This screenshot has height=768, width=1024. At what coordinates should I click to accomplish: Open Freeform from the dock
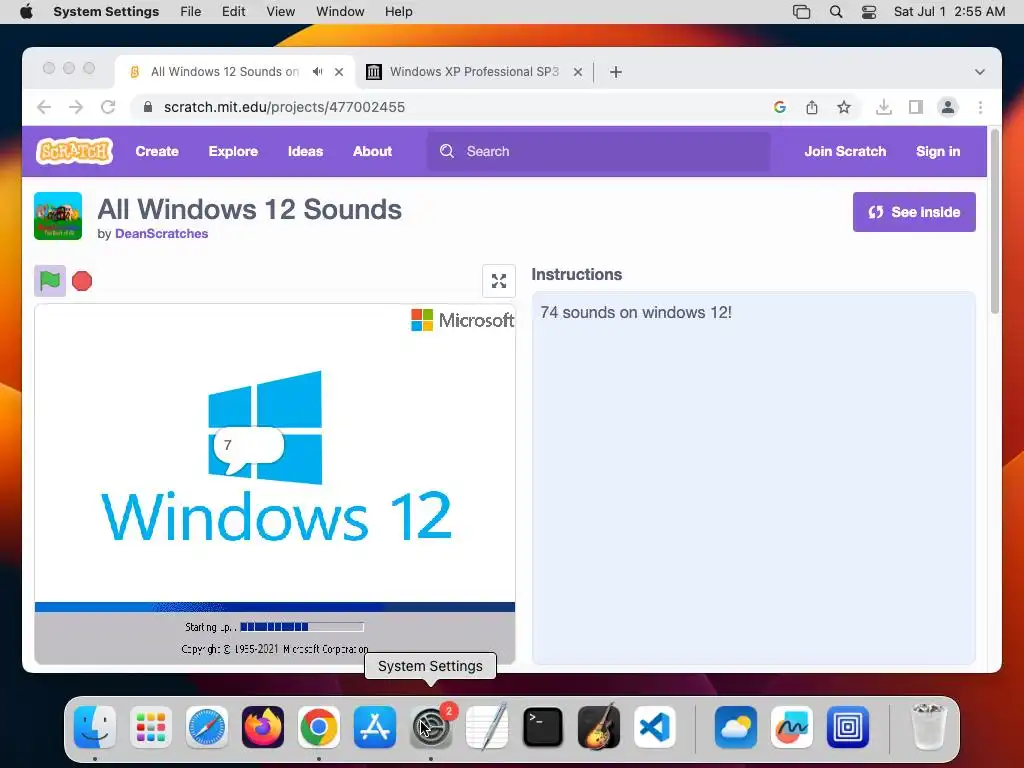[x=792, y=727]
